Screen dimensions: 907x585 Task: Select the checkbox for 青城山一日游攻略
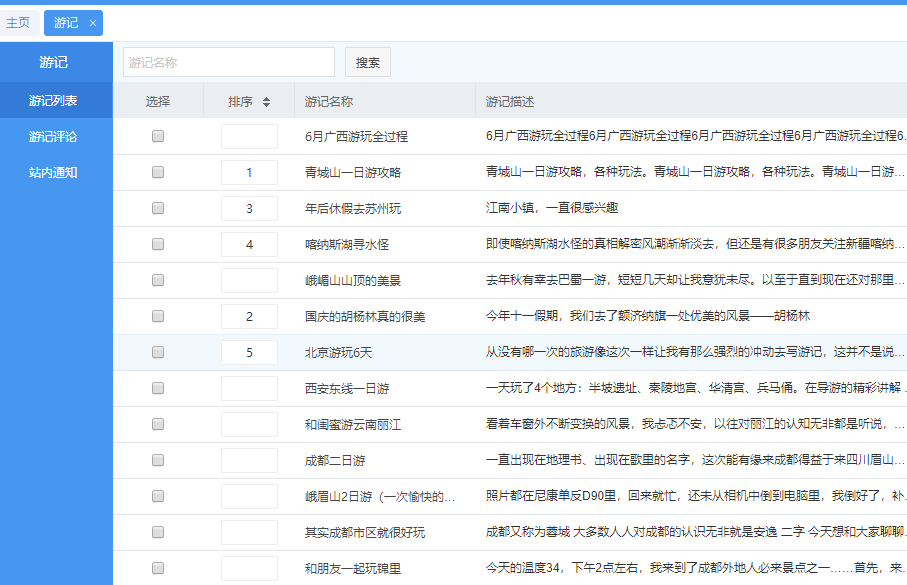(158, 172)
